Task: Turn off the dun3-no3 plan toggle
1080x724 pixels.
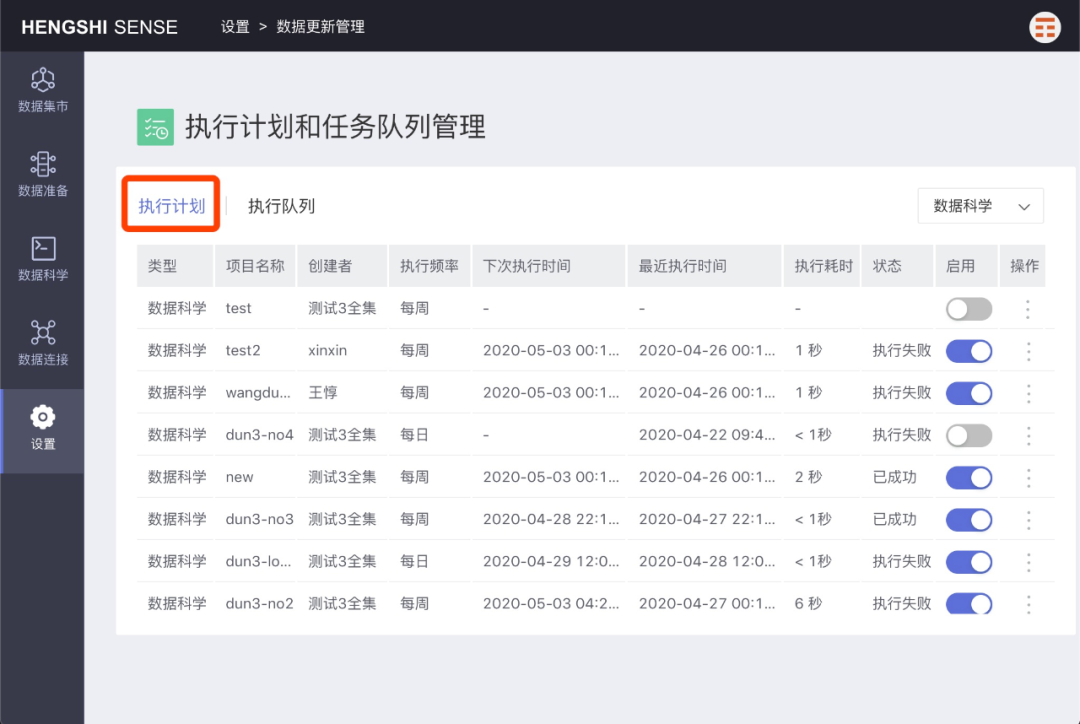Action: pos(968,519)
